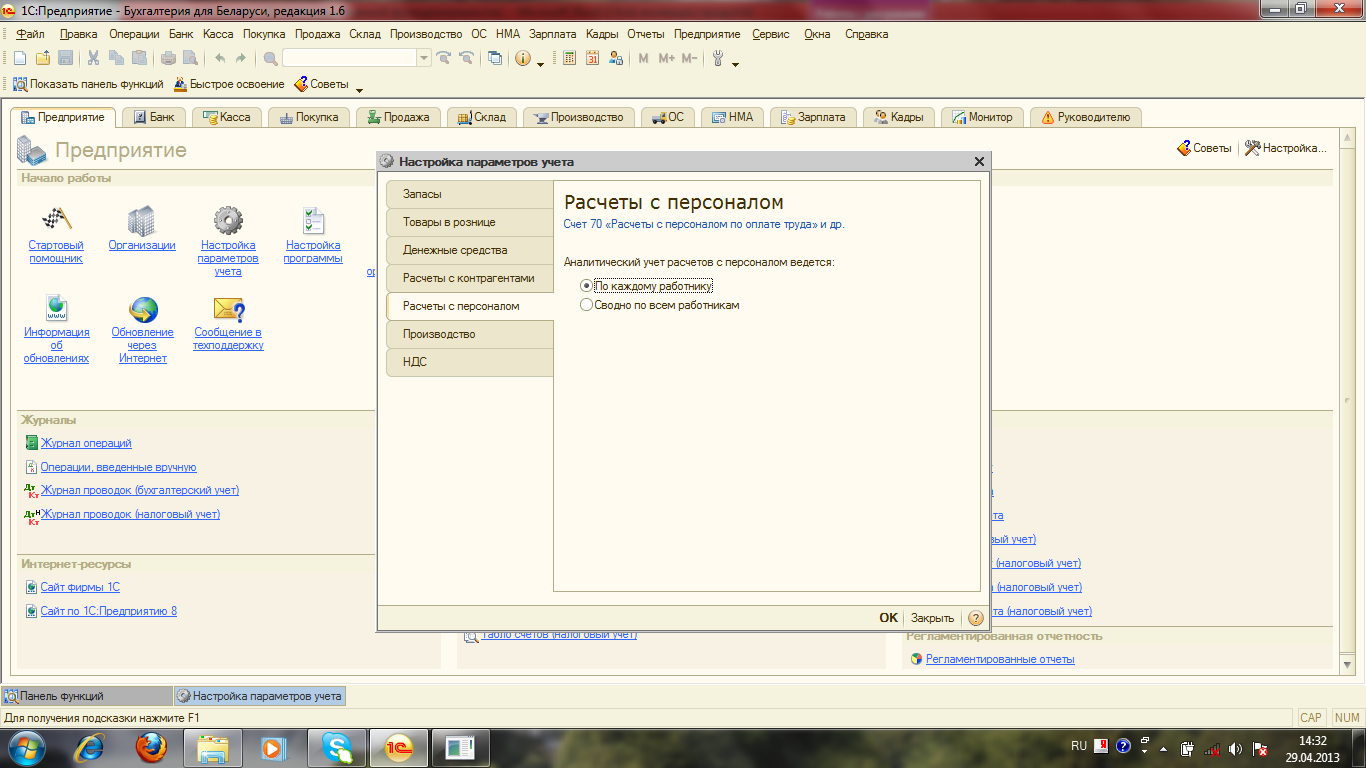Image resolution: width=1366 pixels, height=768 pixels.
Task: Click the wrench tools toolbar icon
Action: pos(718,58)
